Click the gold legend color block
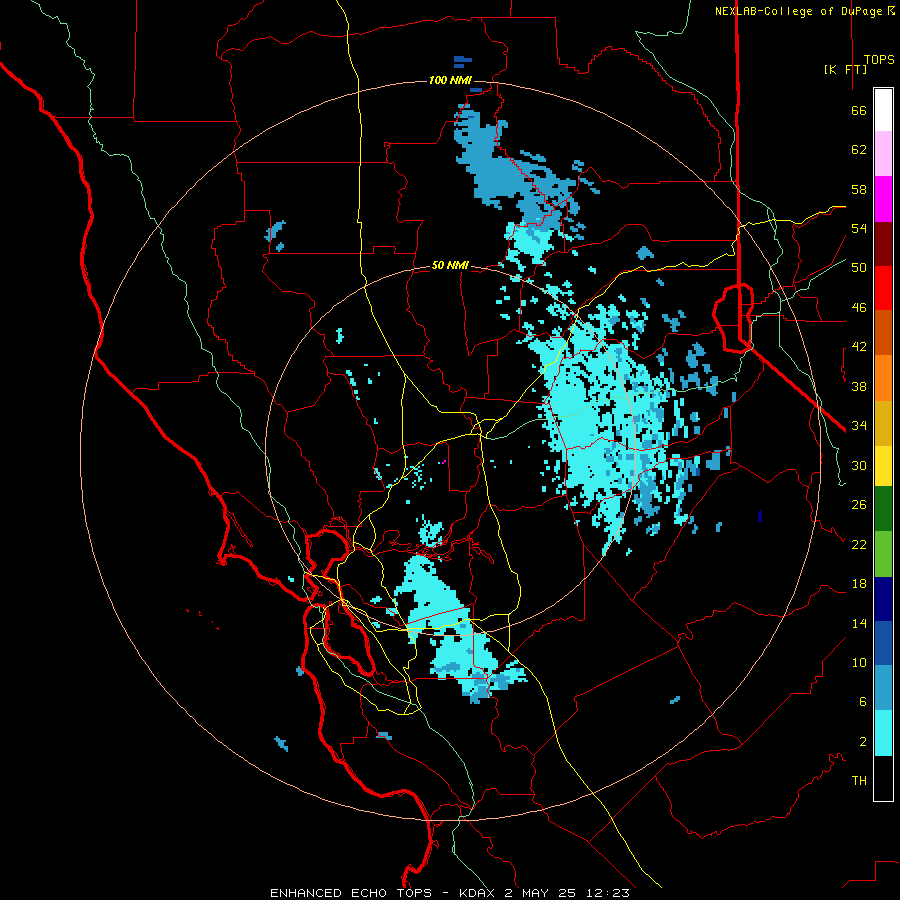 click(883, 424)
